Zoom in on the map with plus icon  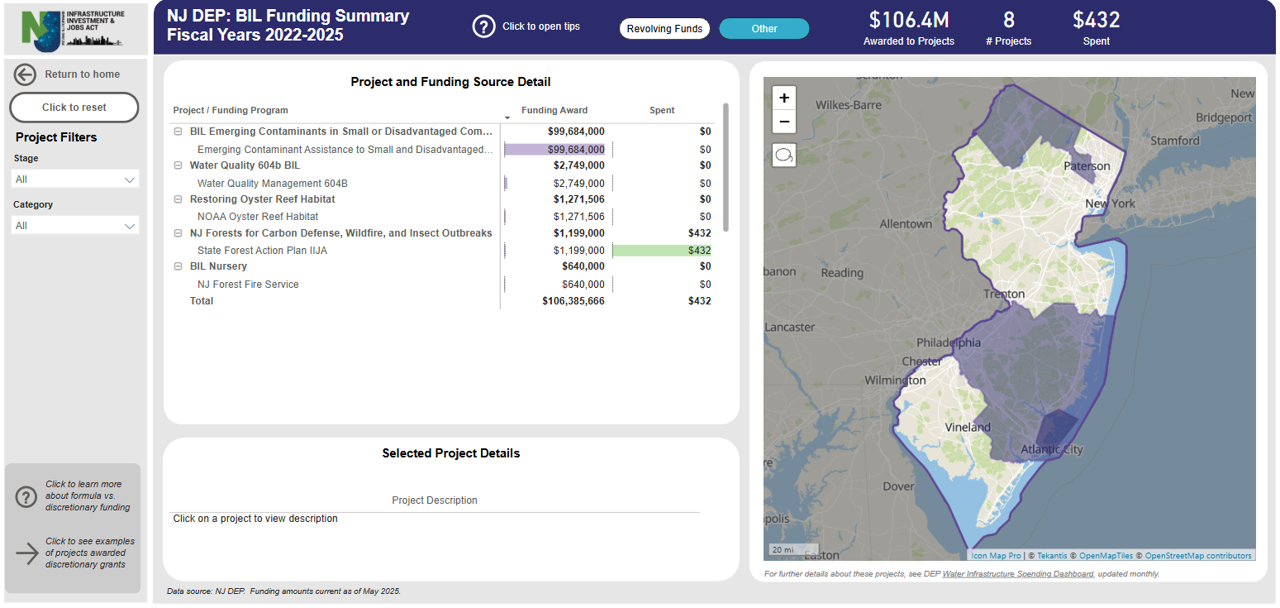[784, 97]
